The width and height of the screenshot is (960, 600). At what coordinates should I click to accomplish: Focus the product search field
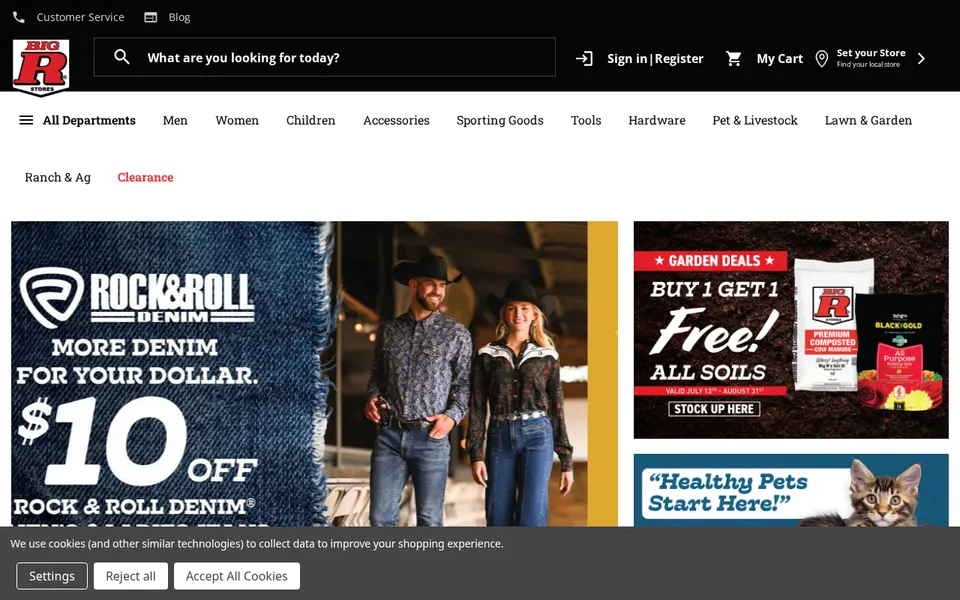point(324,57)
